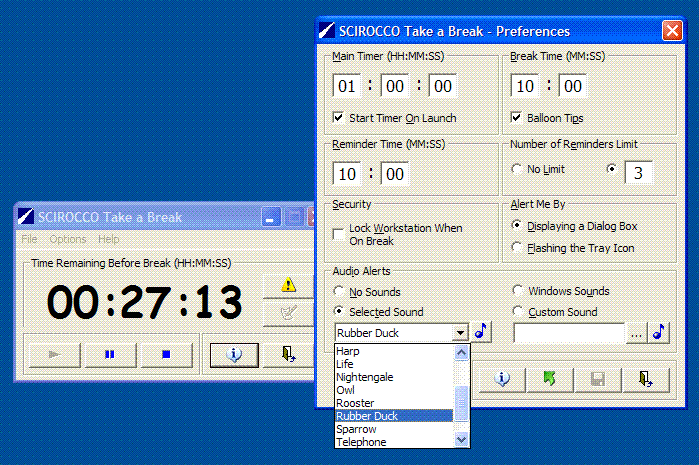This screenshot has height=465, width=699.
Task: Open the info button in Preferences
Action: 502,379
